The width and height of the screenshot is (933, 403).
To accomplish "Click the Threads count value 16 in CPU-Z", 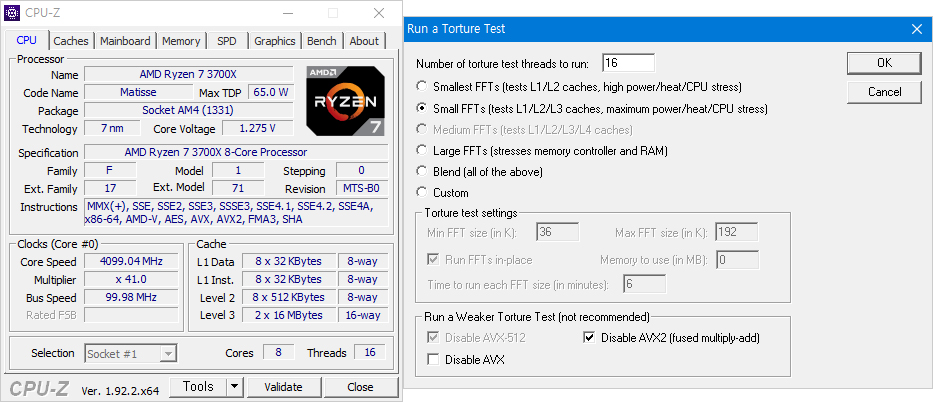I will click(x=370, y=352).
